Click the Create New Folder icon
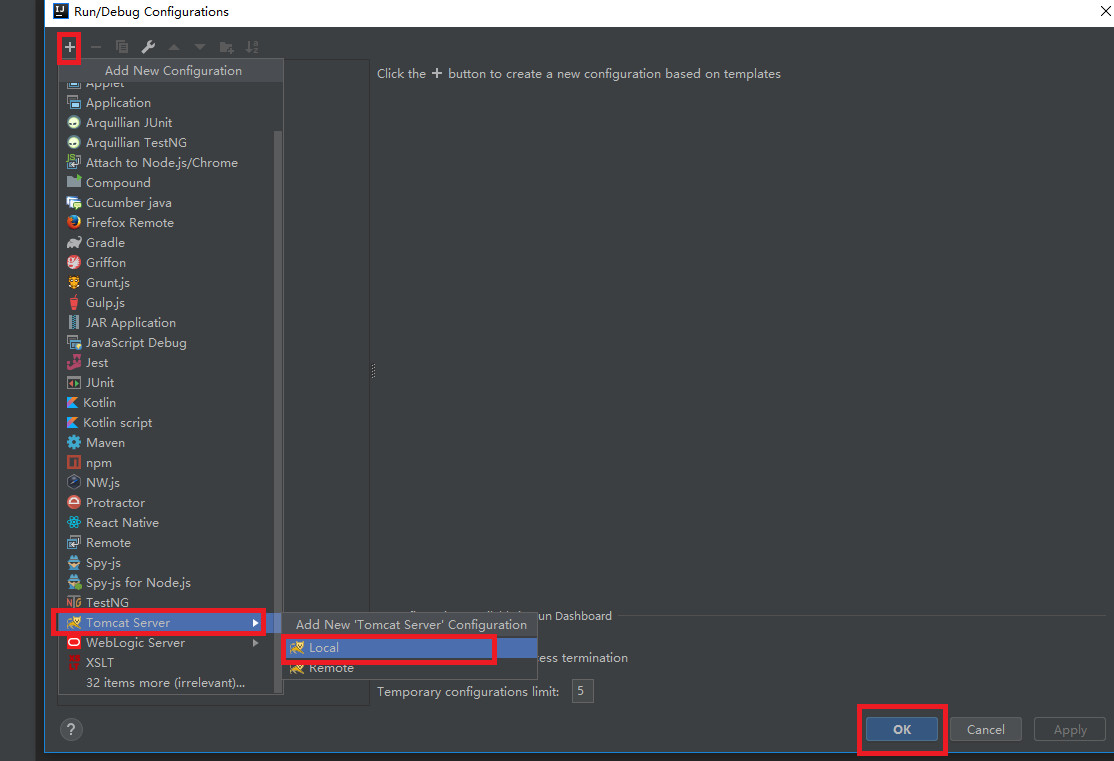 (x=227, y=48)
